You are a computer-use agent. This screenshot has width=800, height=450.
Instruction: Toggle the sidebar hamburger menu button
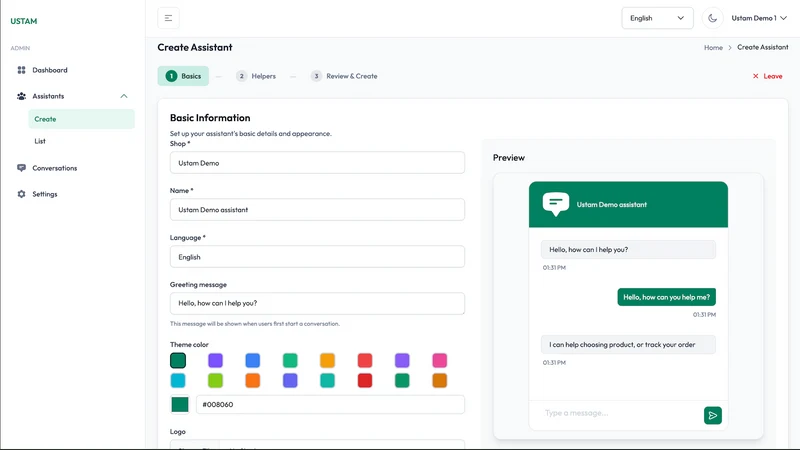point(168,18)
